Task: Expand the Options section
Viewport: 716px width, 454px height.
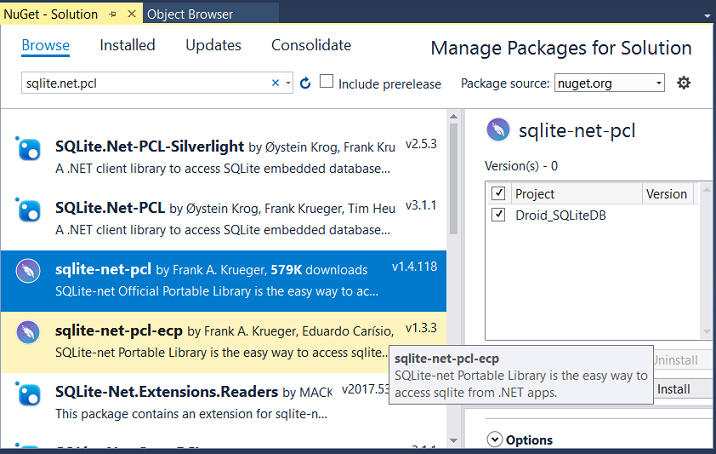Action: pyautogui.click(x=495, y=439)
